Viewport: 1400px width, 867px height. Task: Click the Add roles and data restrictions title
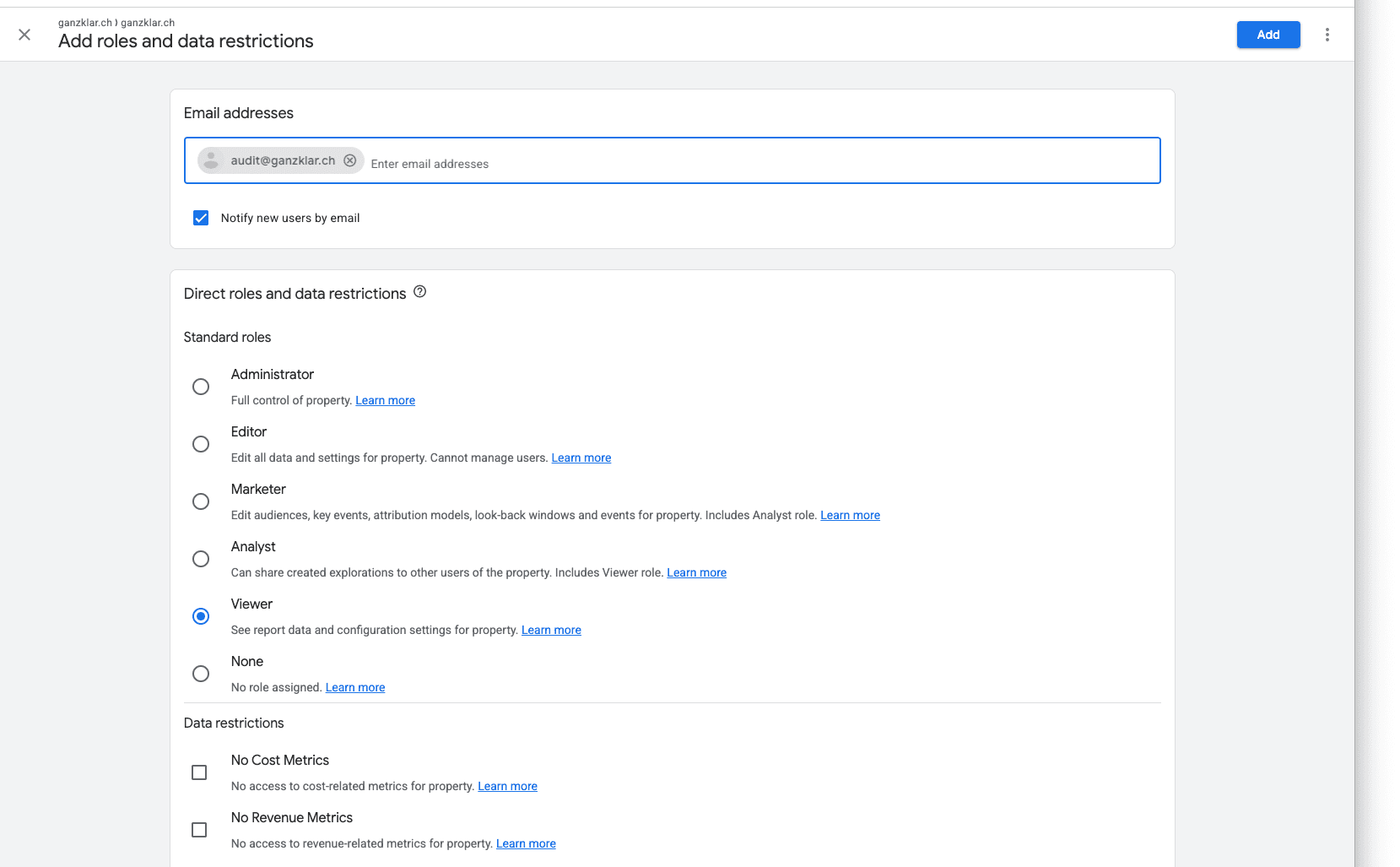186,41
